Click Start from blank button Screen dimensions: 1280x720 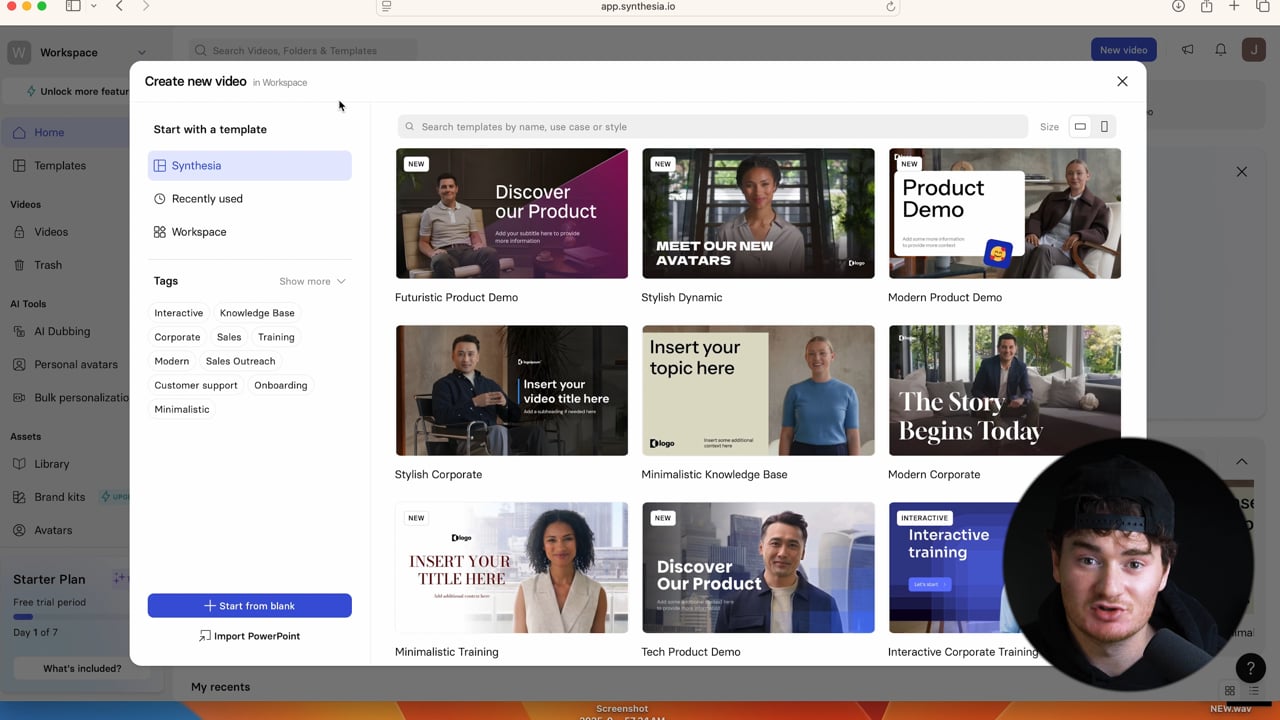coord(249,606)
